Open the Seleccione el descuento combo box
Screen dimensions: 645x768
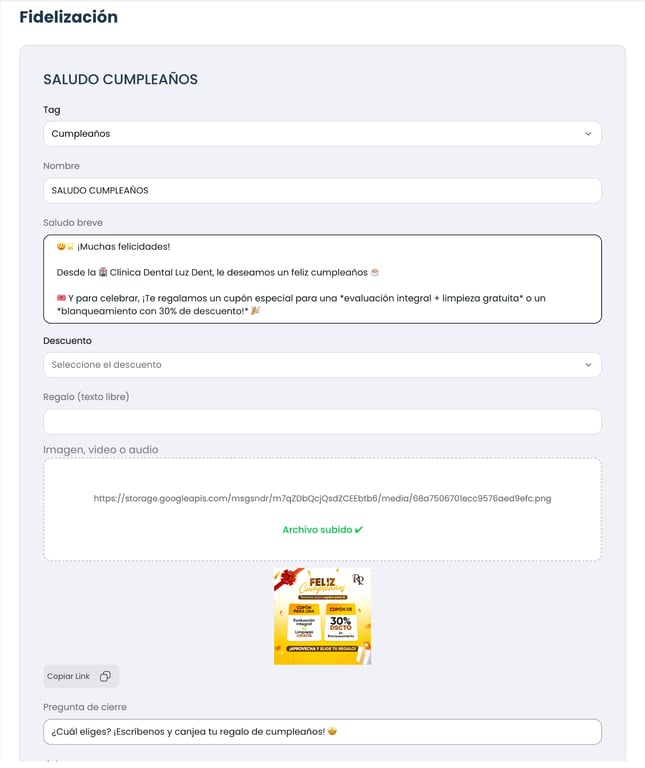pyautogui.click(x=322, y=365)
